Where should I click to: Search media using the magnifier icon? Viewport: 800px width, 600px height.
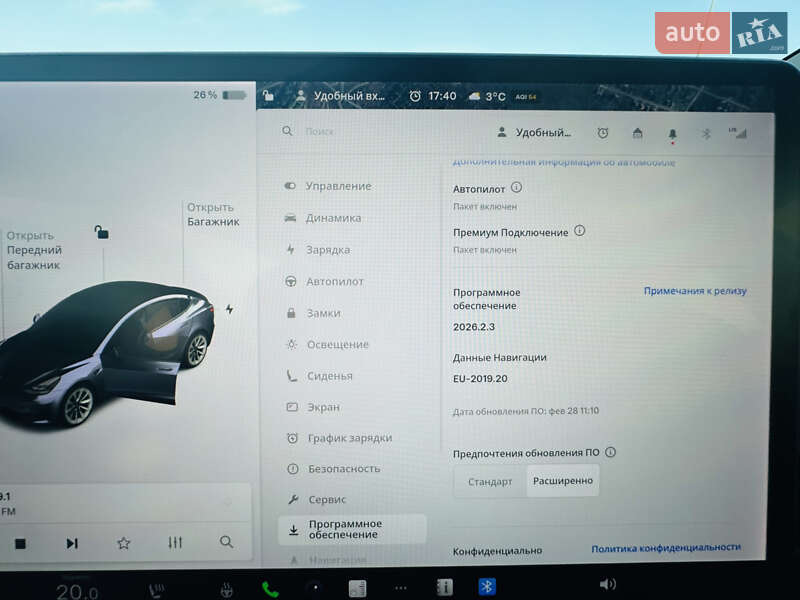point(225,541)
